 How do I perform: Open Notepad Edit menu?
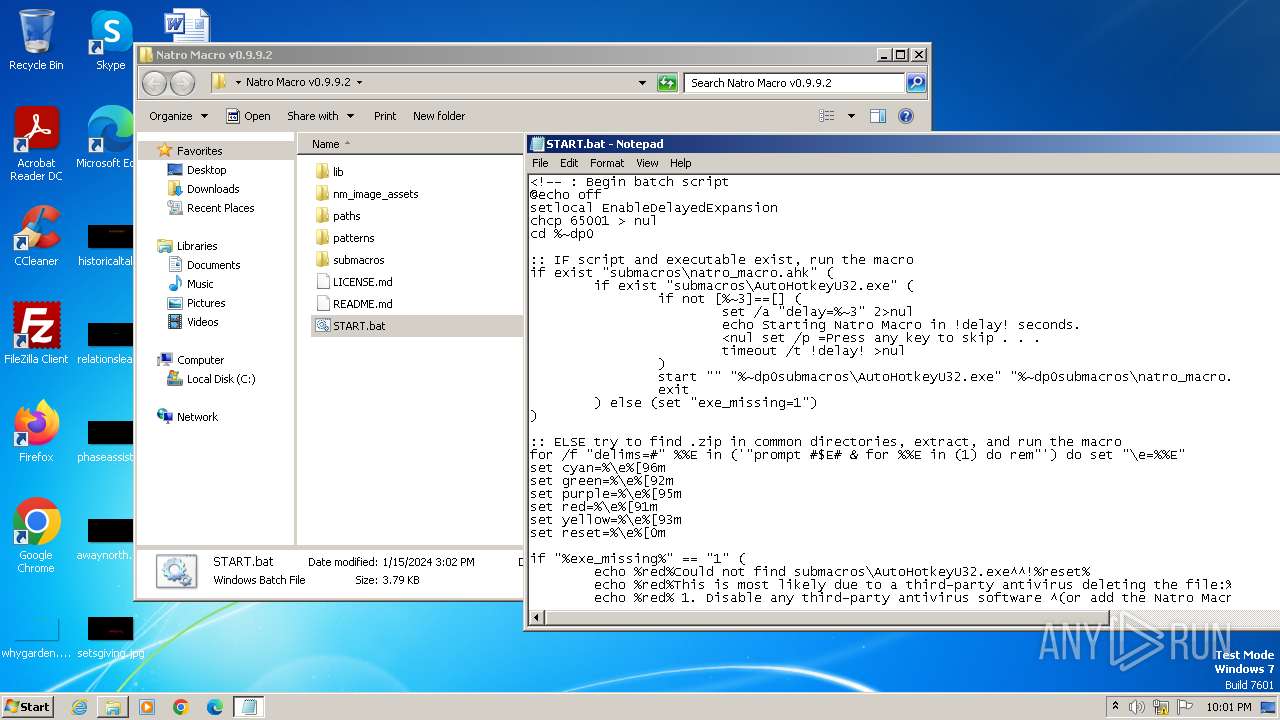[x=569, y=163]
